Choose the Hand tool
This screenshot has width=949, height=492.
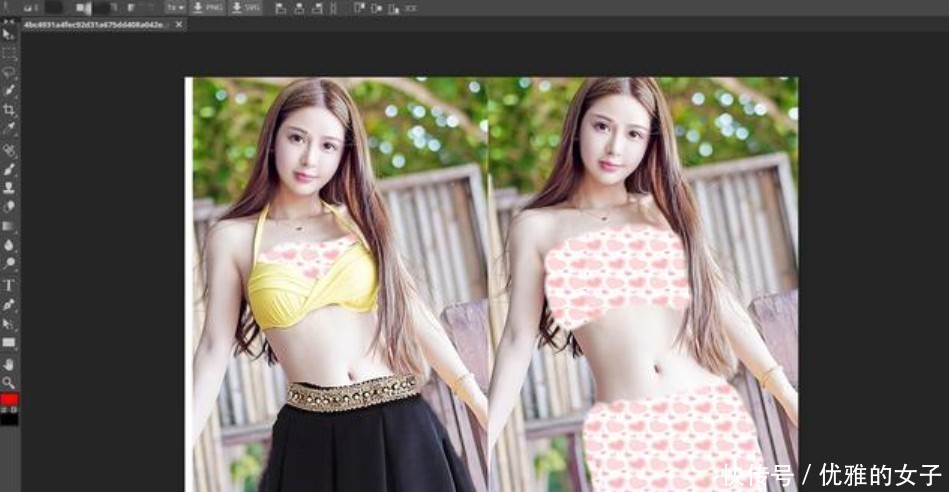(x=9, y=364)
